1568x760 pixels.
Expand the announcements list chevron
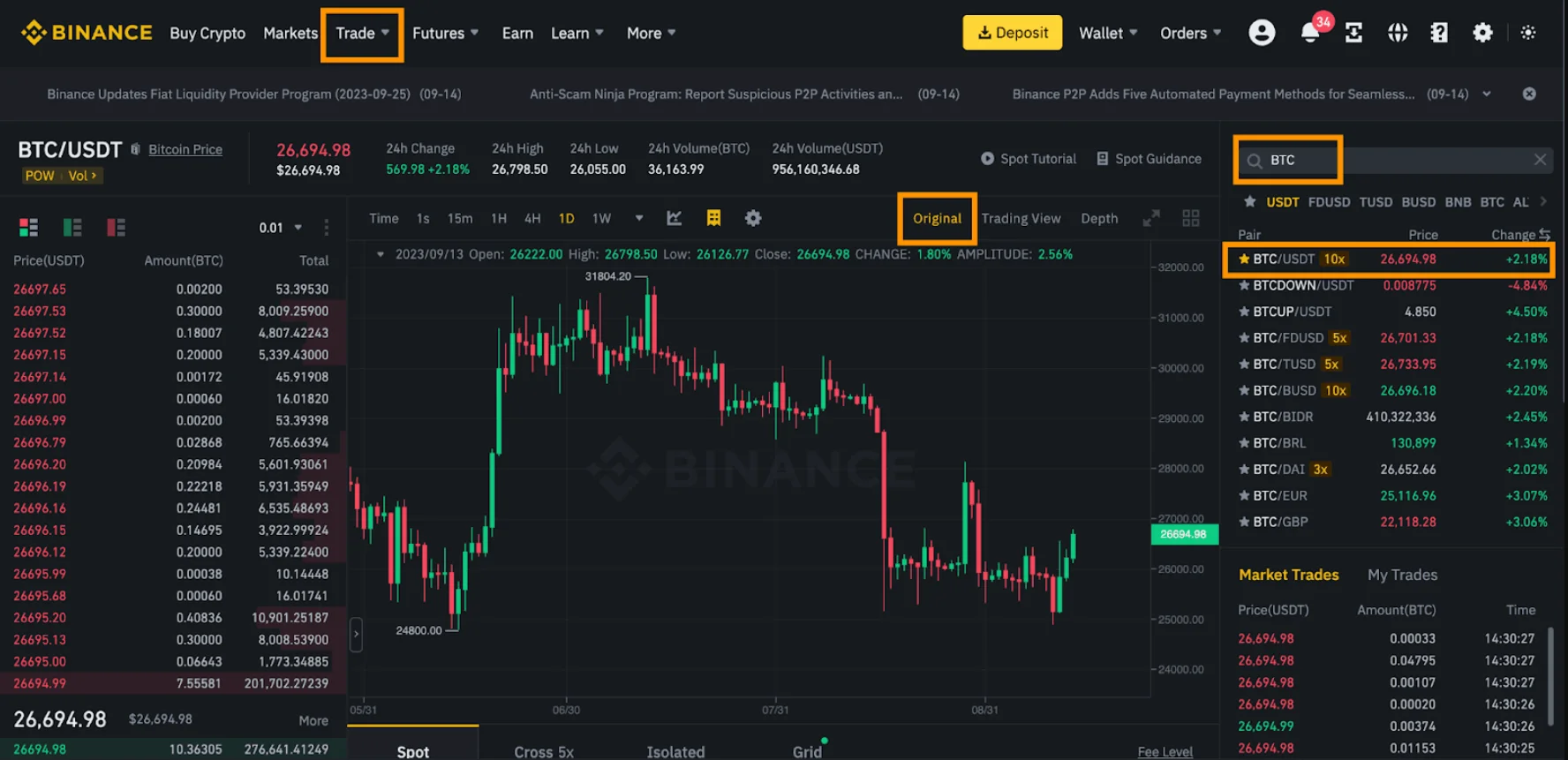click(x=1487, y=94)
